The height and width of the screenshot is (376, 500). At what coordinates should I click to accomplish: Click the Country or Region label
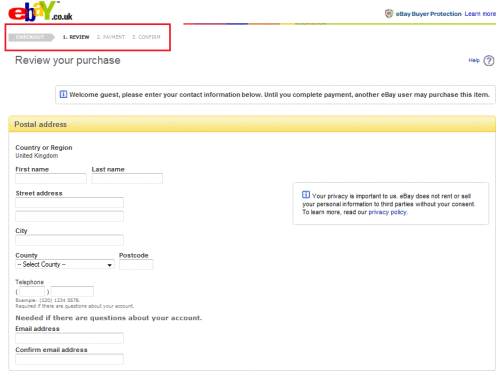point(44,147)
